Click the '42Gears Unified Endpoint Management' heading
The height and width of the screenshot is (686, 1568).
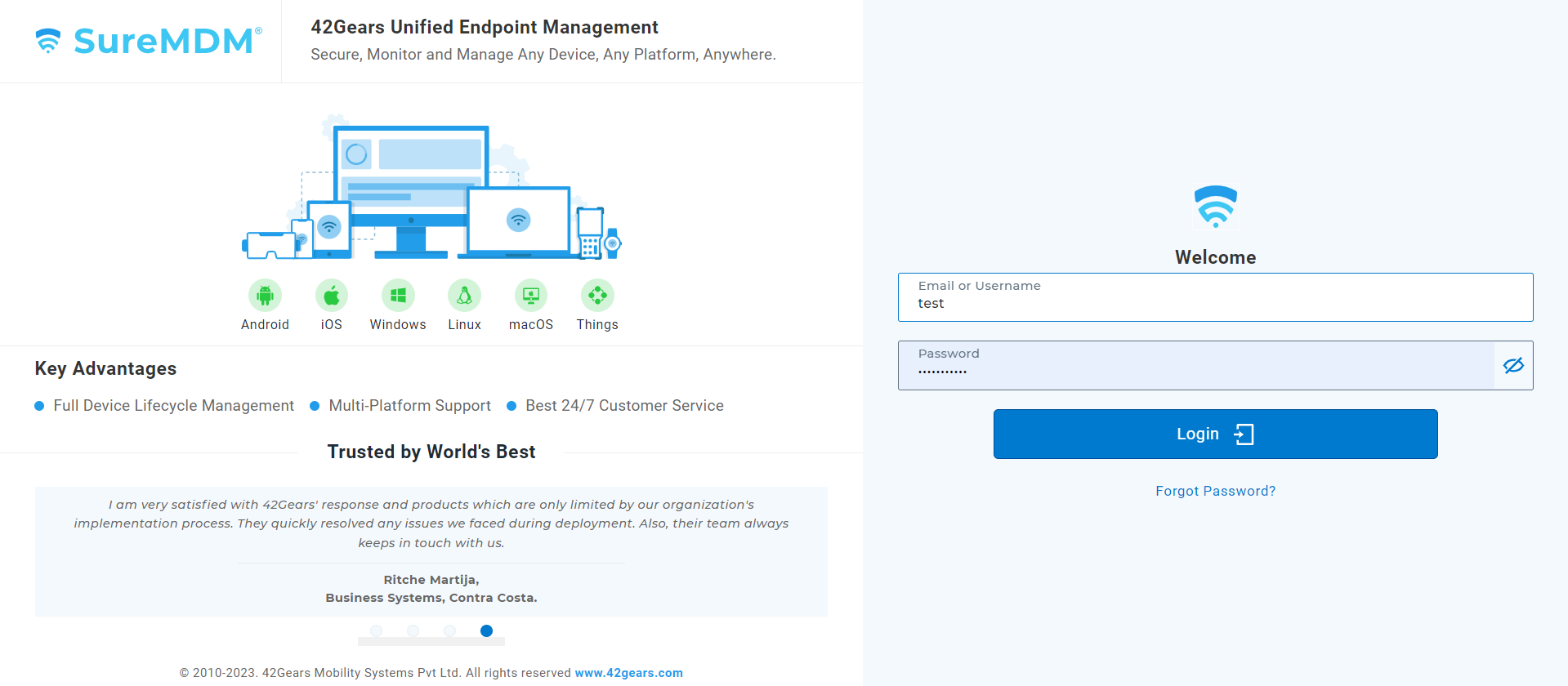(x=485, y=27)
